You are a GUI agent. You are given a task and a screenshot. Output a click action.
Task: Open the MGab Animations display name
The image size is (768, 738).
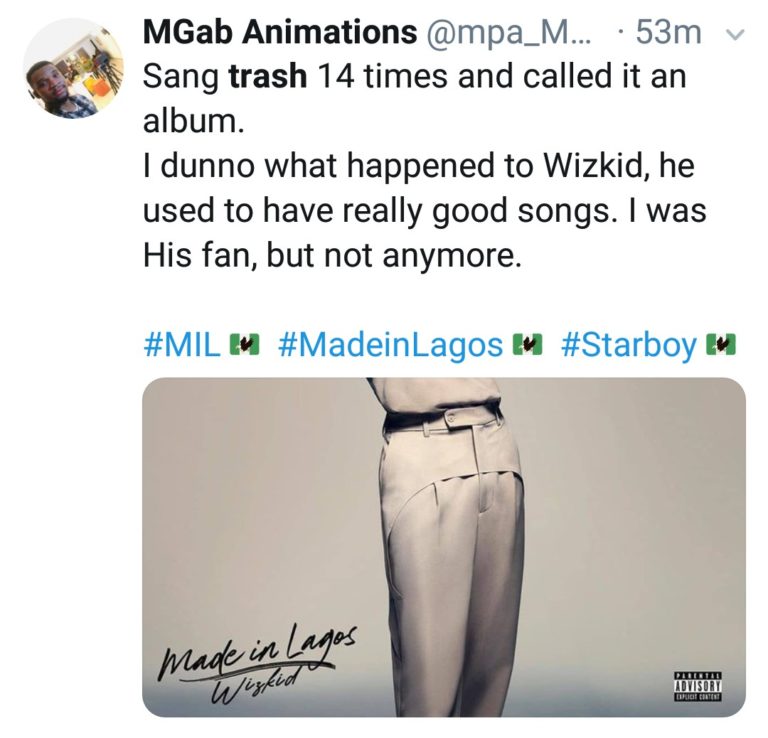[x=280, y=33]
